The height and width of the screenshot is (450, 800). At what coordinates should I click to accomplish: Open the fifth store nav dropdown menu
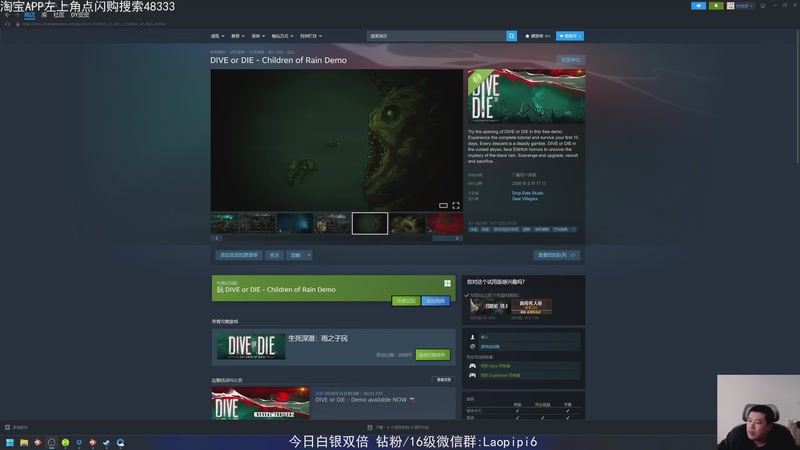311,36
